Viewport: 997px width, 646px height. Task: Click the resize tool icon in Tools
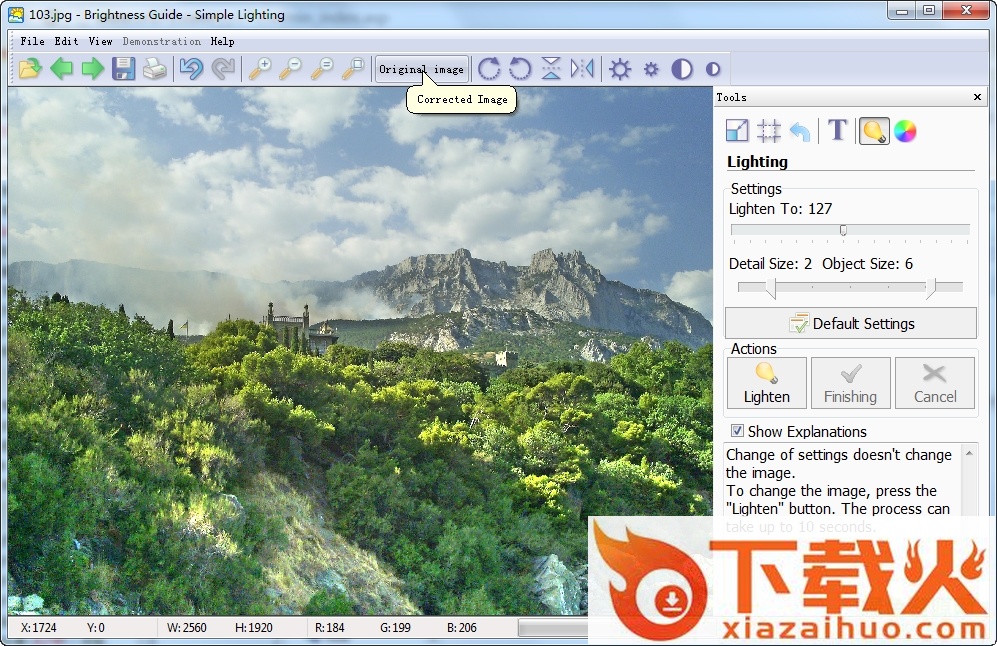point(737,131)
